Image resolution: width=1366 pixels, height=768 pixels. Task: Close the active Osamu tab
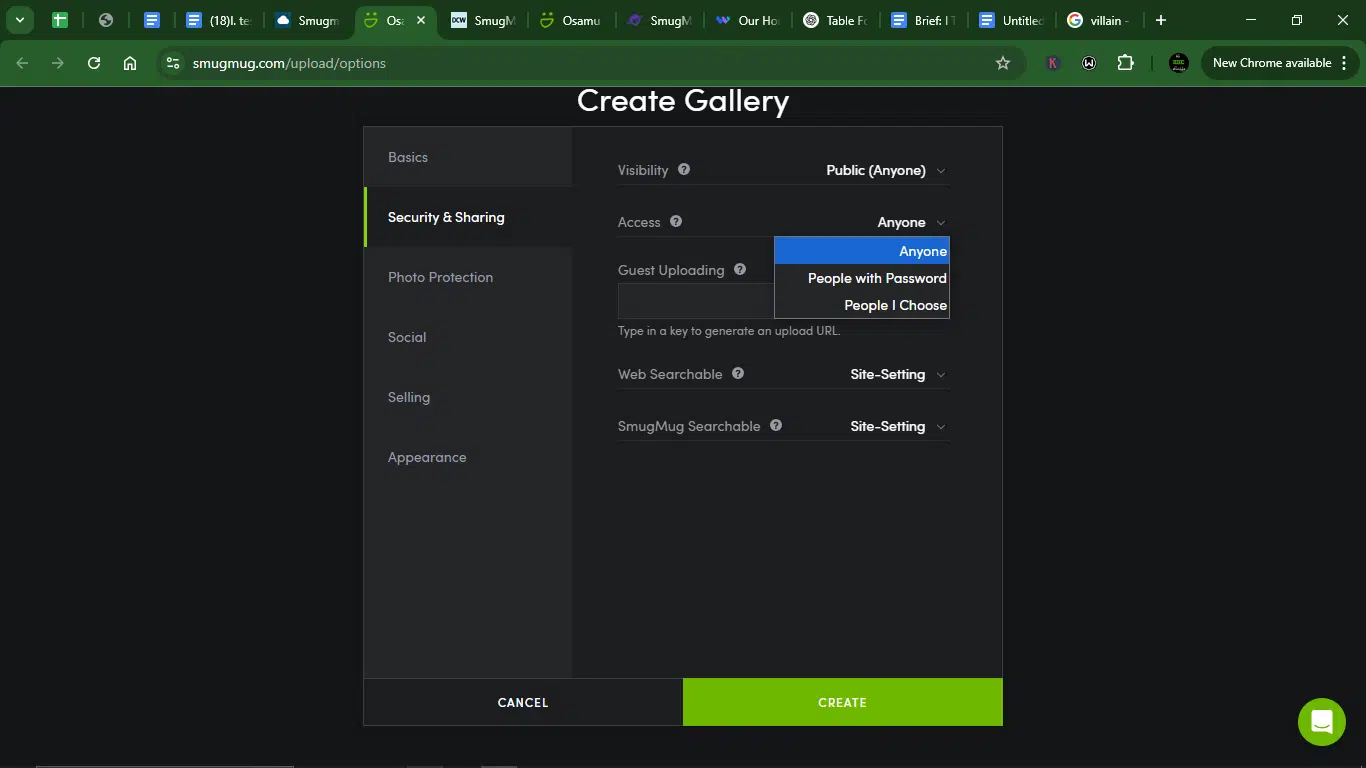[421, 20]
